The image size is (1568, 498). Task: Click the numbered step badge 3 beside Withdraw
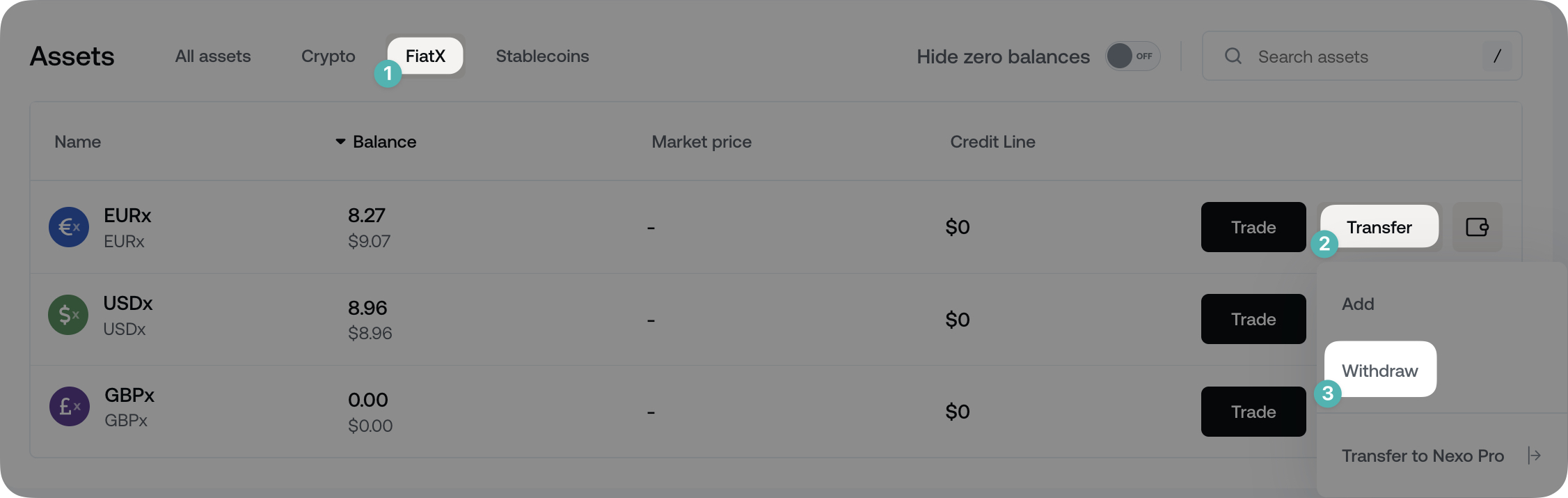(x=1328, y=394)
